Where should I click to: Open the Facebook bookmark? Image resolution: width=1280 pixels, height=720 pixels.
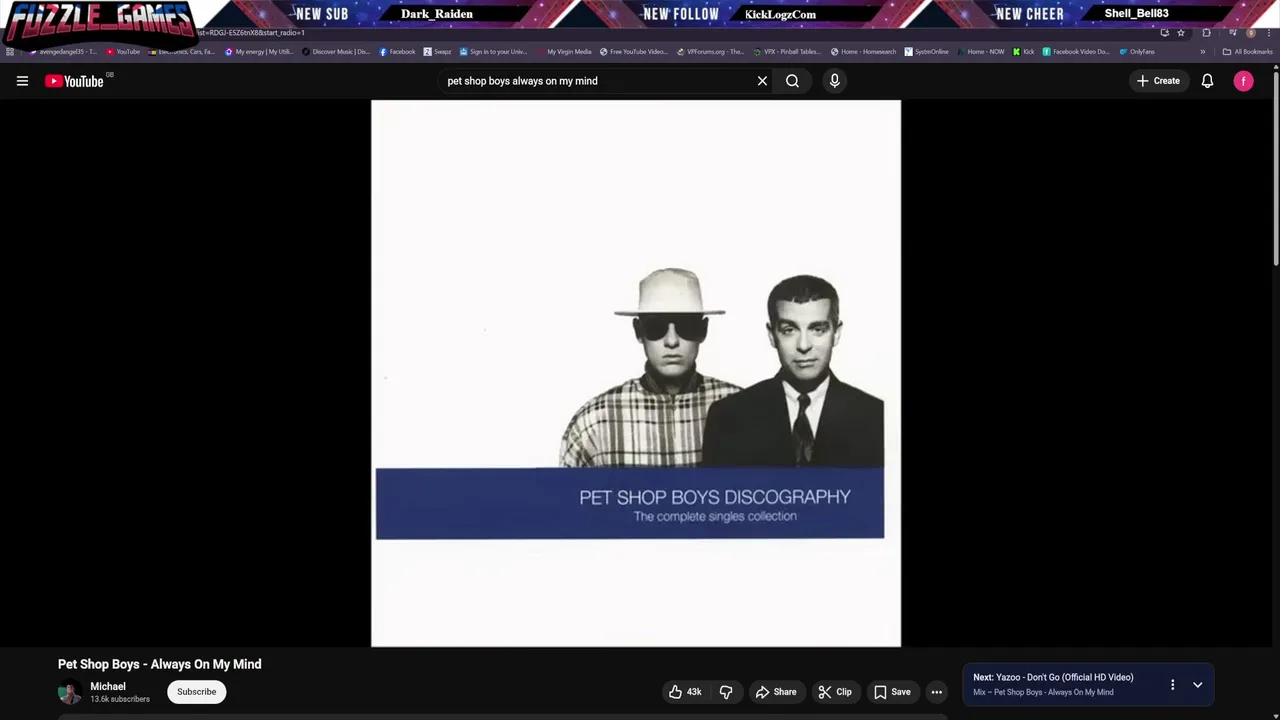click(397, 52)
